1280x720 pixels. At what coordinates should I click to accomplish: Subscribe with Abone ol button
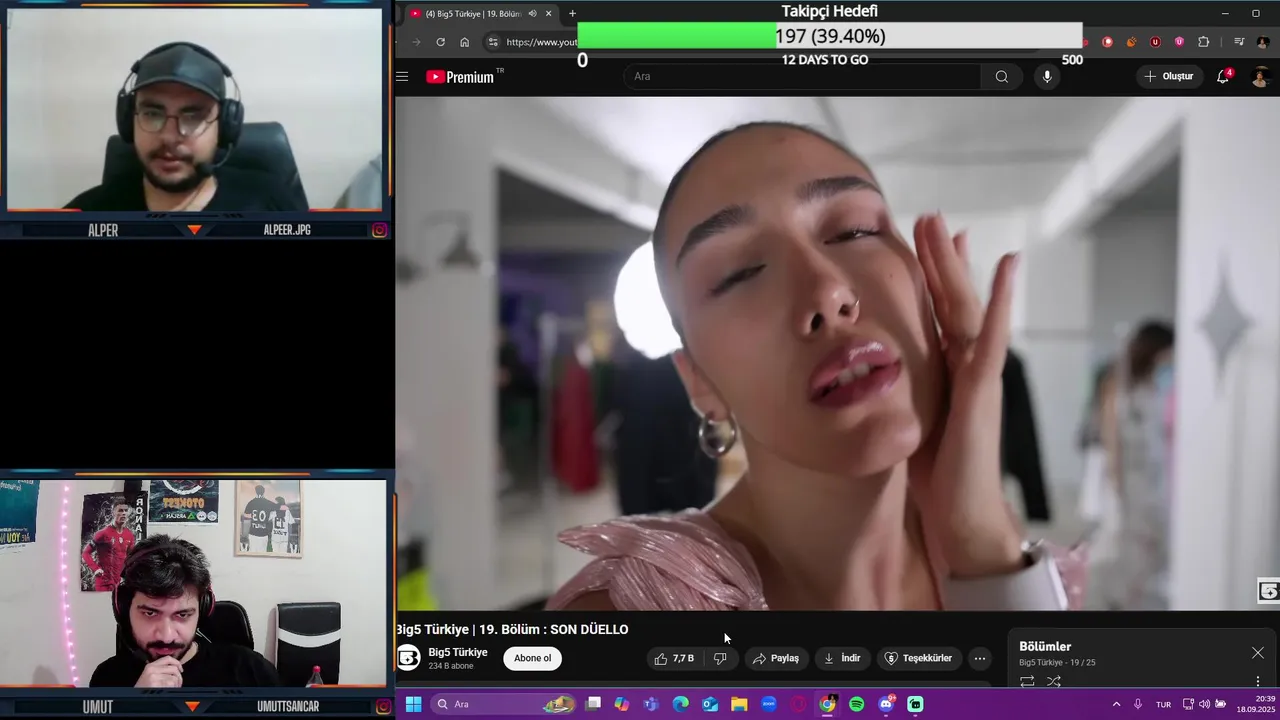pyautogui.click(x=532, y=658)
